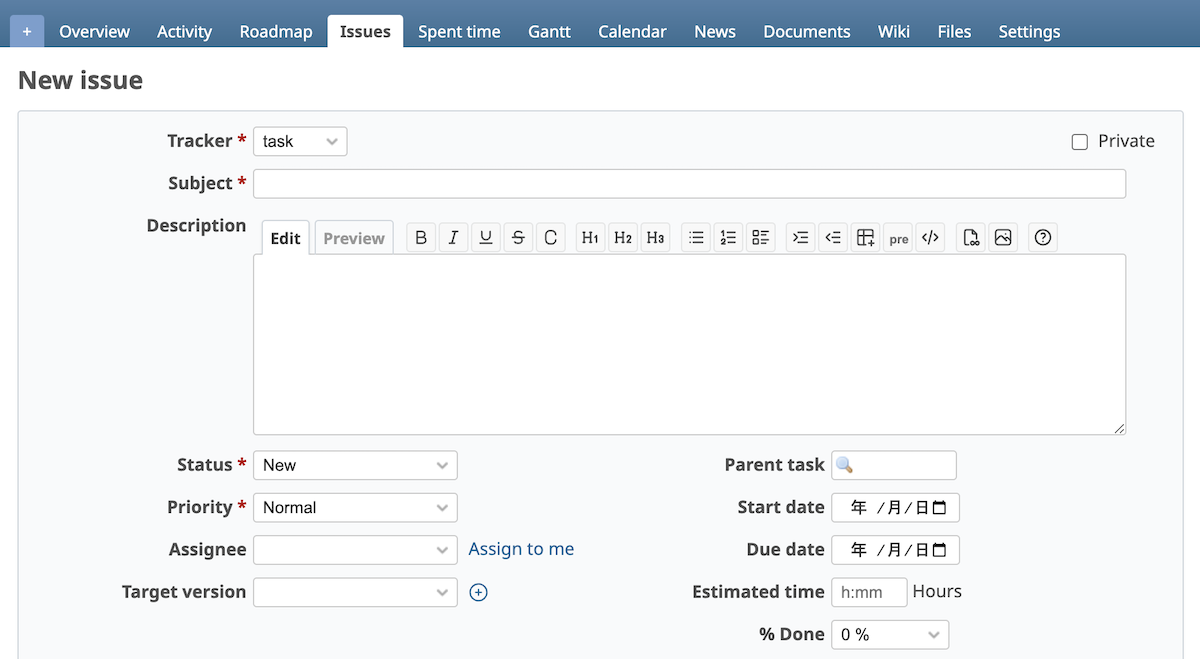Screen dimensions: 1200x659
Task: Apply bold formatting in the description toolbar
Action: 420,237
